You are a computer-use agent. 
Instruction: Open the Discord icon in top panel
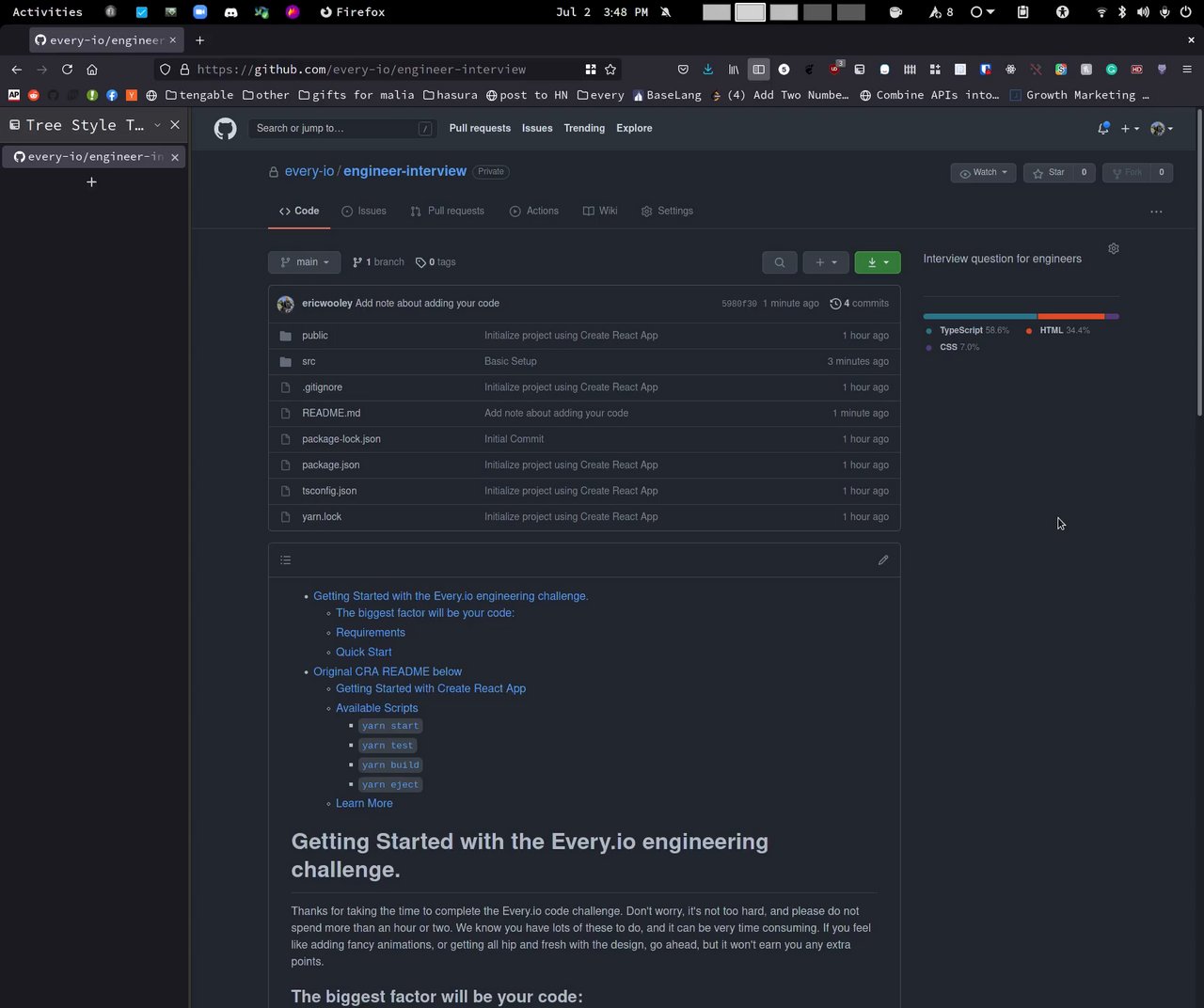230,12
